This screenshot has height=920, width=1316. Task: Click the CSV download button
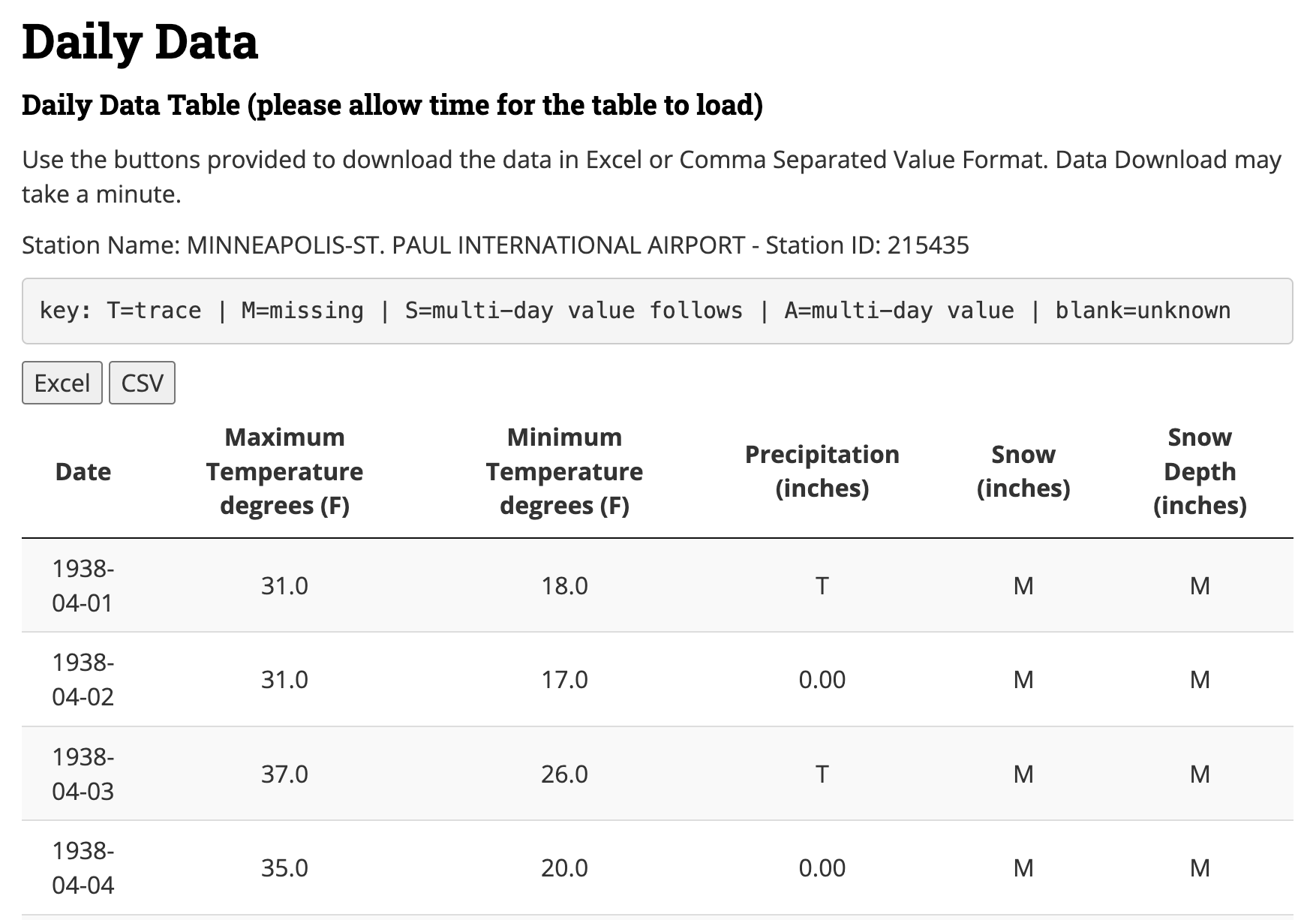[x=143, y=383]
